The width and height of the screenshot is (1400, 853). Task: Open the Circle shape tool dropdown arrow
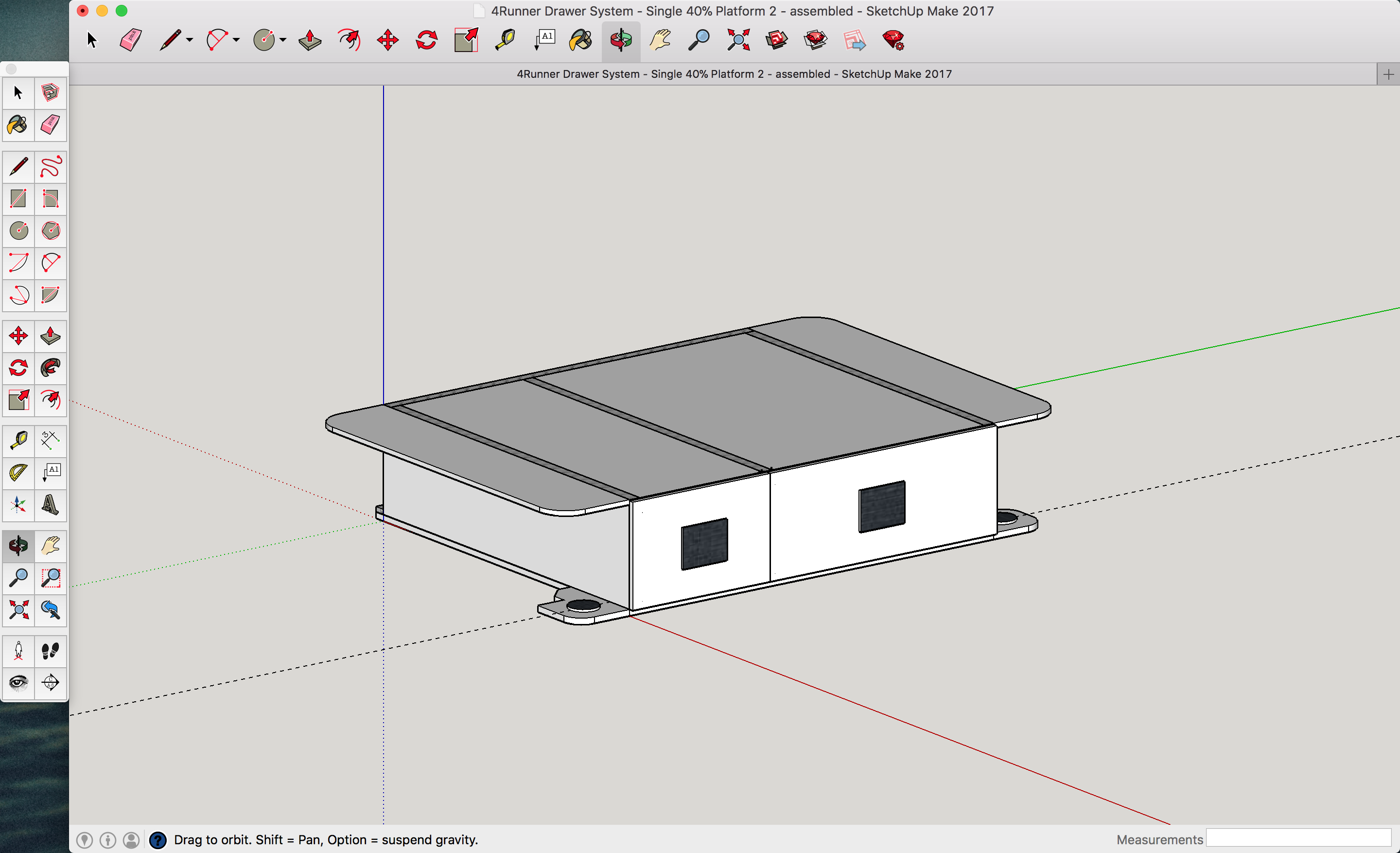click(x=283, y=40)
